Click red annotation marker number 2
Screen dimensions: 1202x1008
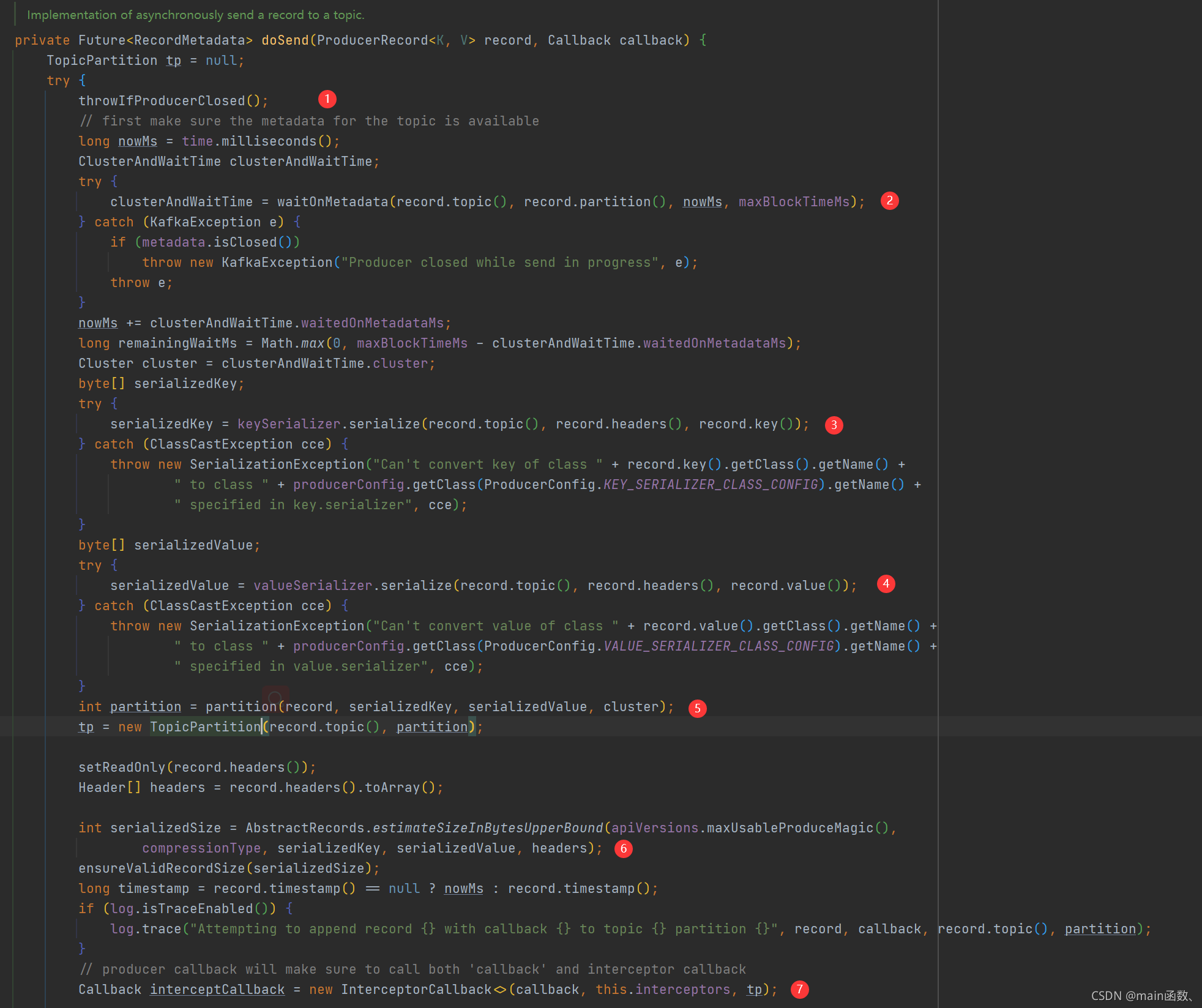pyautogui.click(x=889, y=201)
